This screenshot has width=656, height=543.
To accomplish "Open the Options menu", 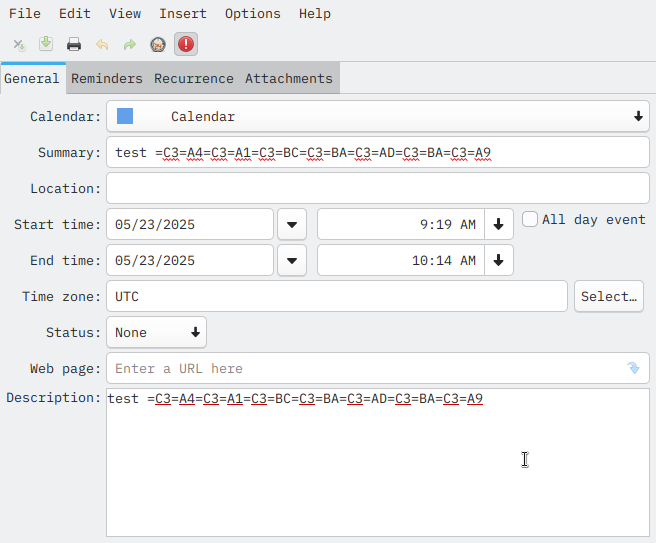I will click(x=252, y=14).
